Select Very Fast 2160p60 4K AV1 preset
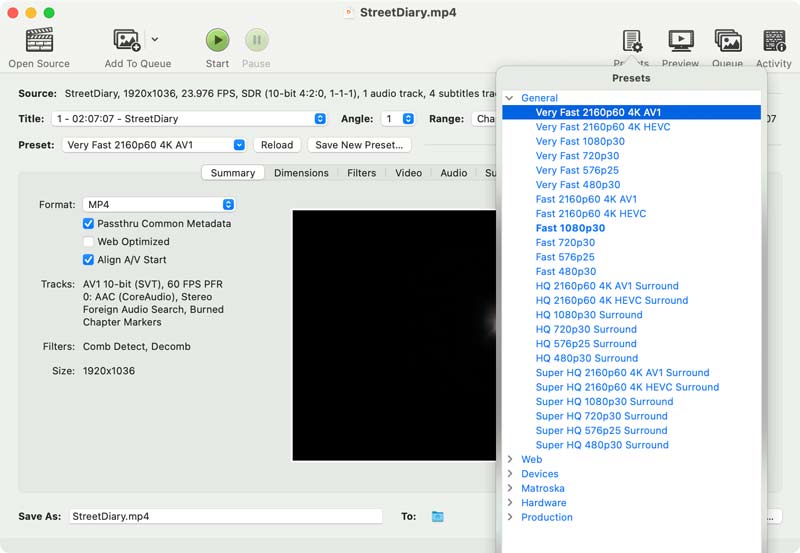 tap(631, 112)
